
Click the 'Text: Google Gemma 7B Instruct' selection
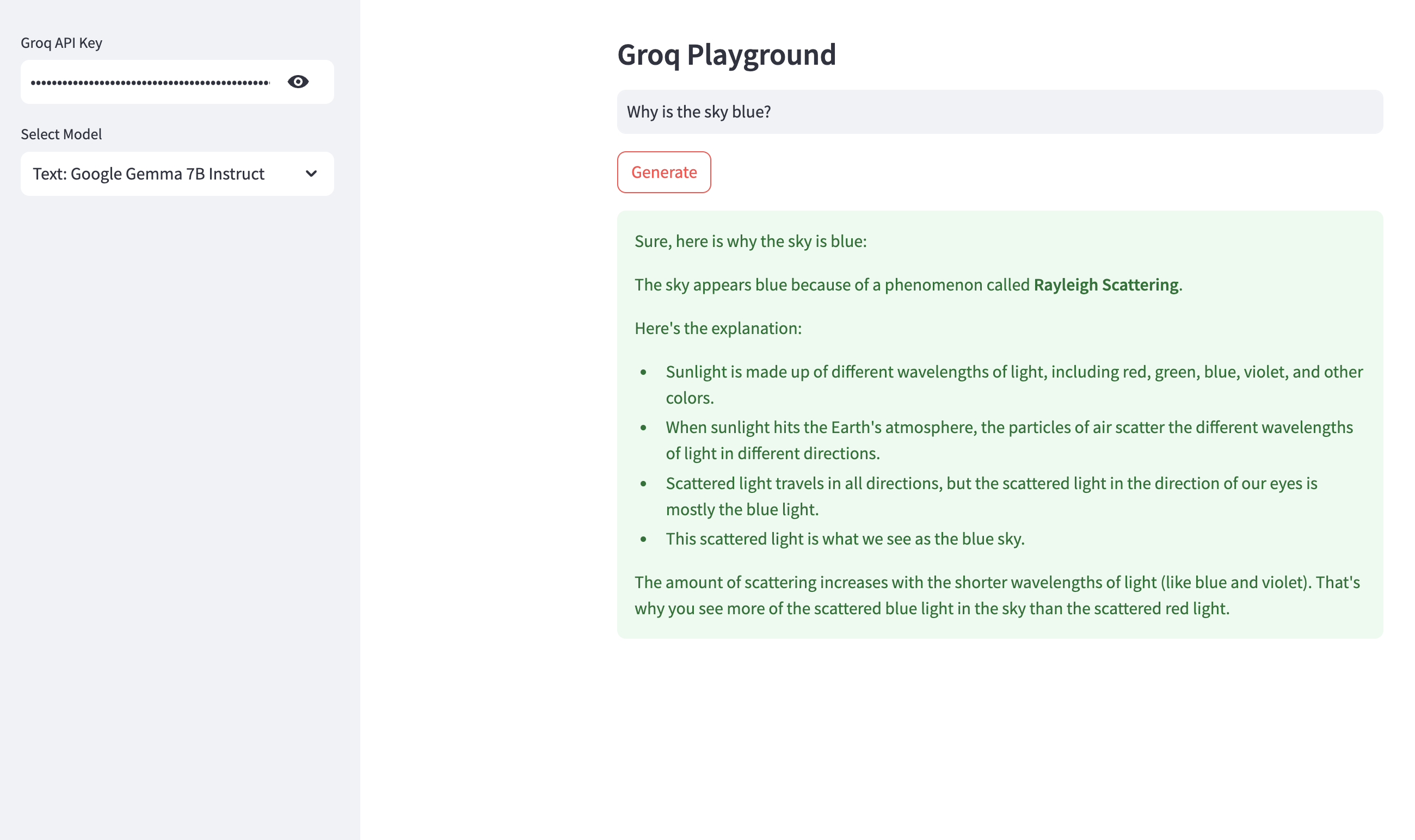pos(149,174)
